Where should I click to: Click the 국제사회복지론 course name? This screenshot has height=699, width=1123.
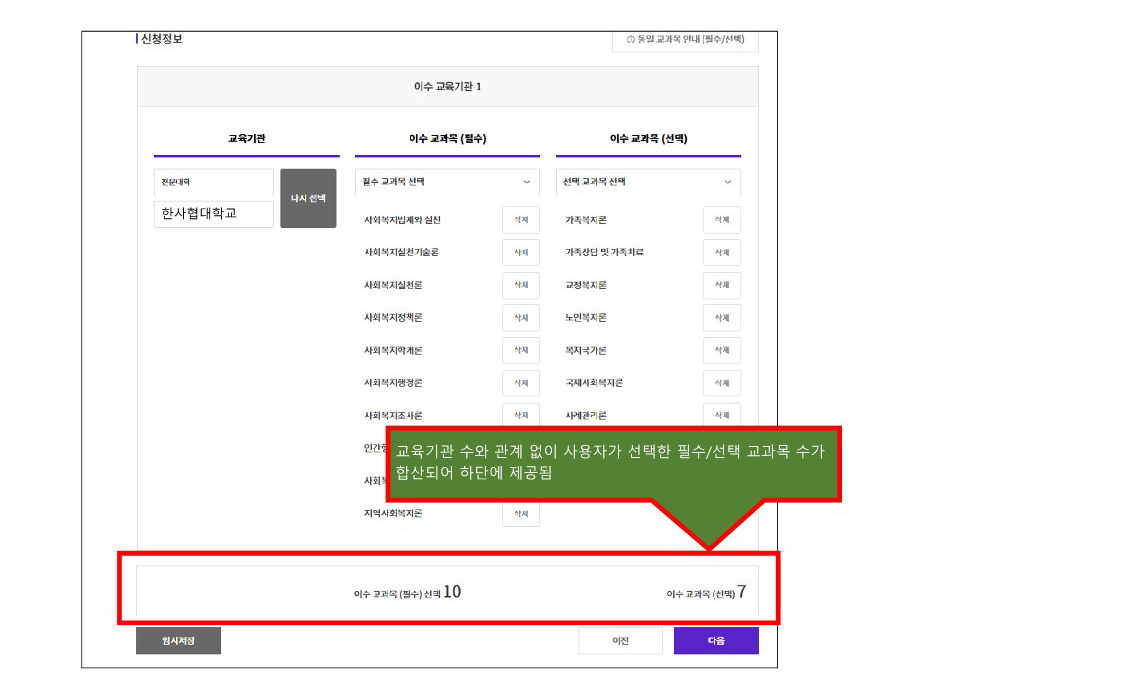click(x=594, y=382)
